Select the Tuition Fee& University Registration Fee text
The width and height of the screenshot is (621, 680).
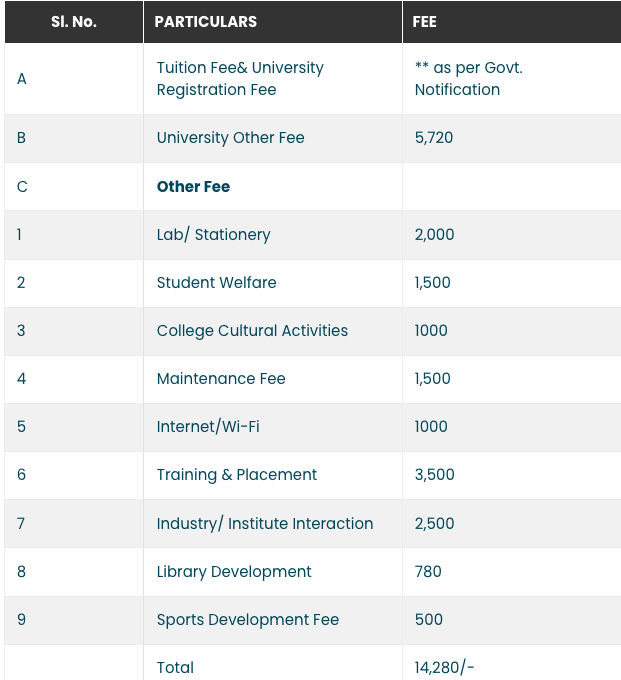point(240,78)
